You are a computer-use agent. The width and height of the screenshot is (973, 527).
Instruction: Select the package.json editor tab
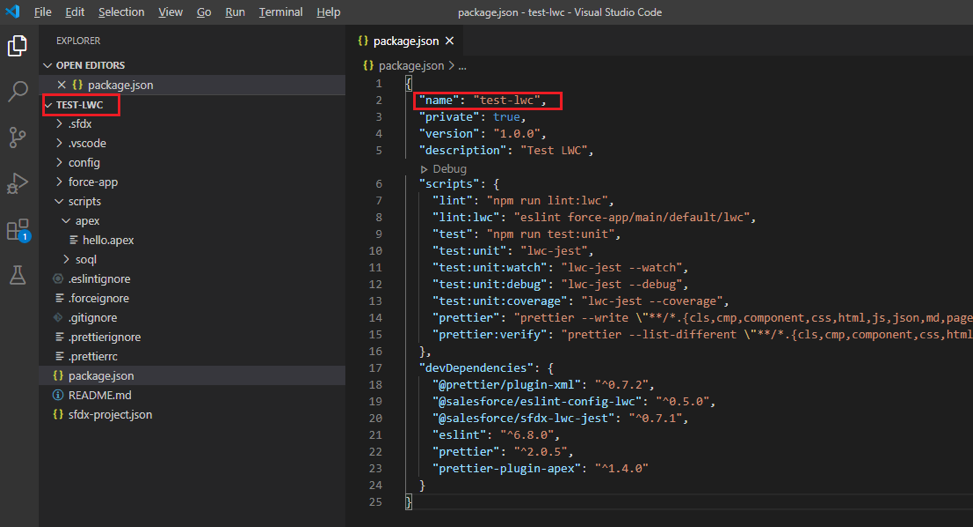coord(406,41)
